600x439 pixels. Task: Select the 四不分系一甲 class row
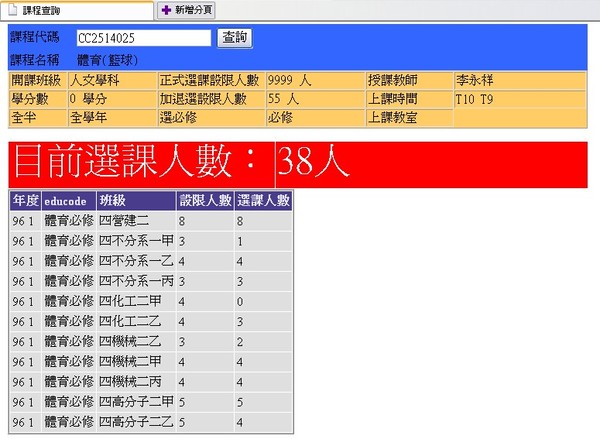pyautogui.click(x=151, y=241)
